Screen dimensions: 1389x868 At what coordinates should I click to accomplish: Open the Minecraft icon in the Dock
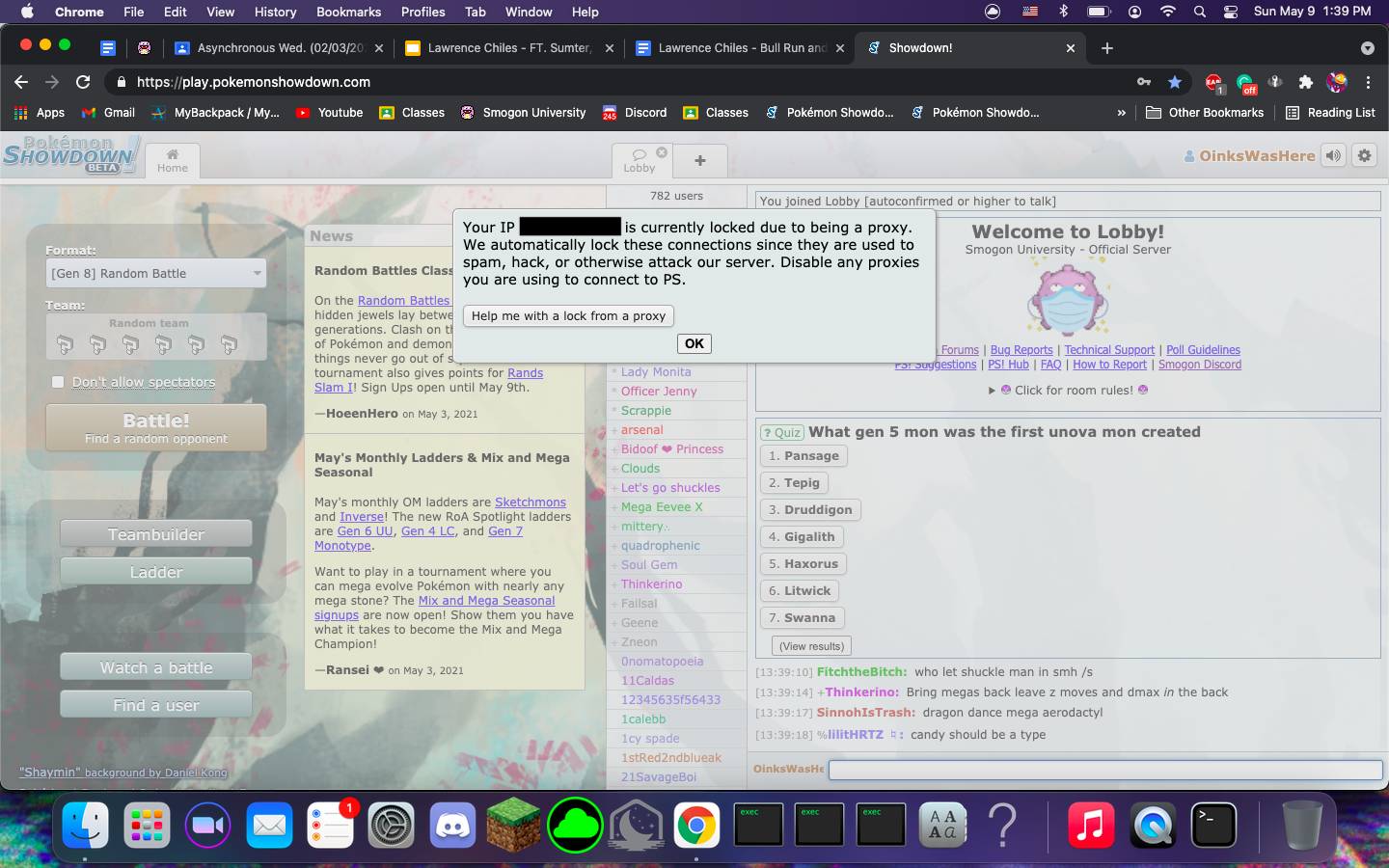click(513, 826)
